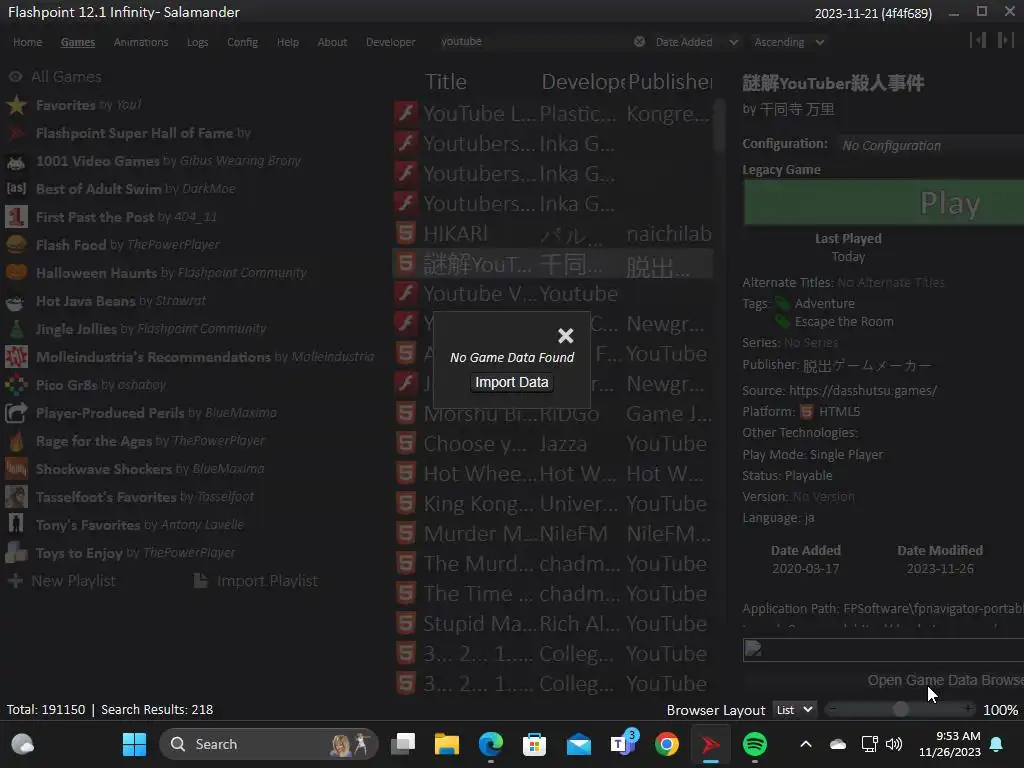The width and height of the screenshot is (1024, 768).
Task: Click the Import Data button
Action: point(512,382)
